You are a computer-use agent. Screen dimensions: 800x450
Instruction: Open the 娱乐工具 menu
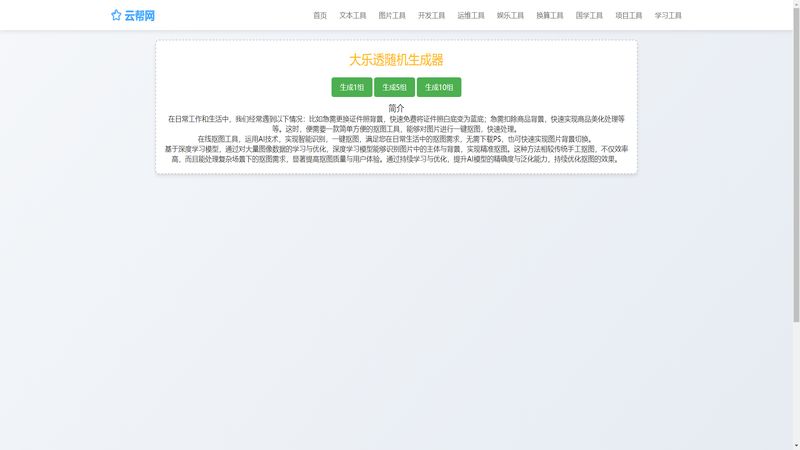click(510, 16)
